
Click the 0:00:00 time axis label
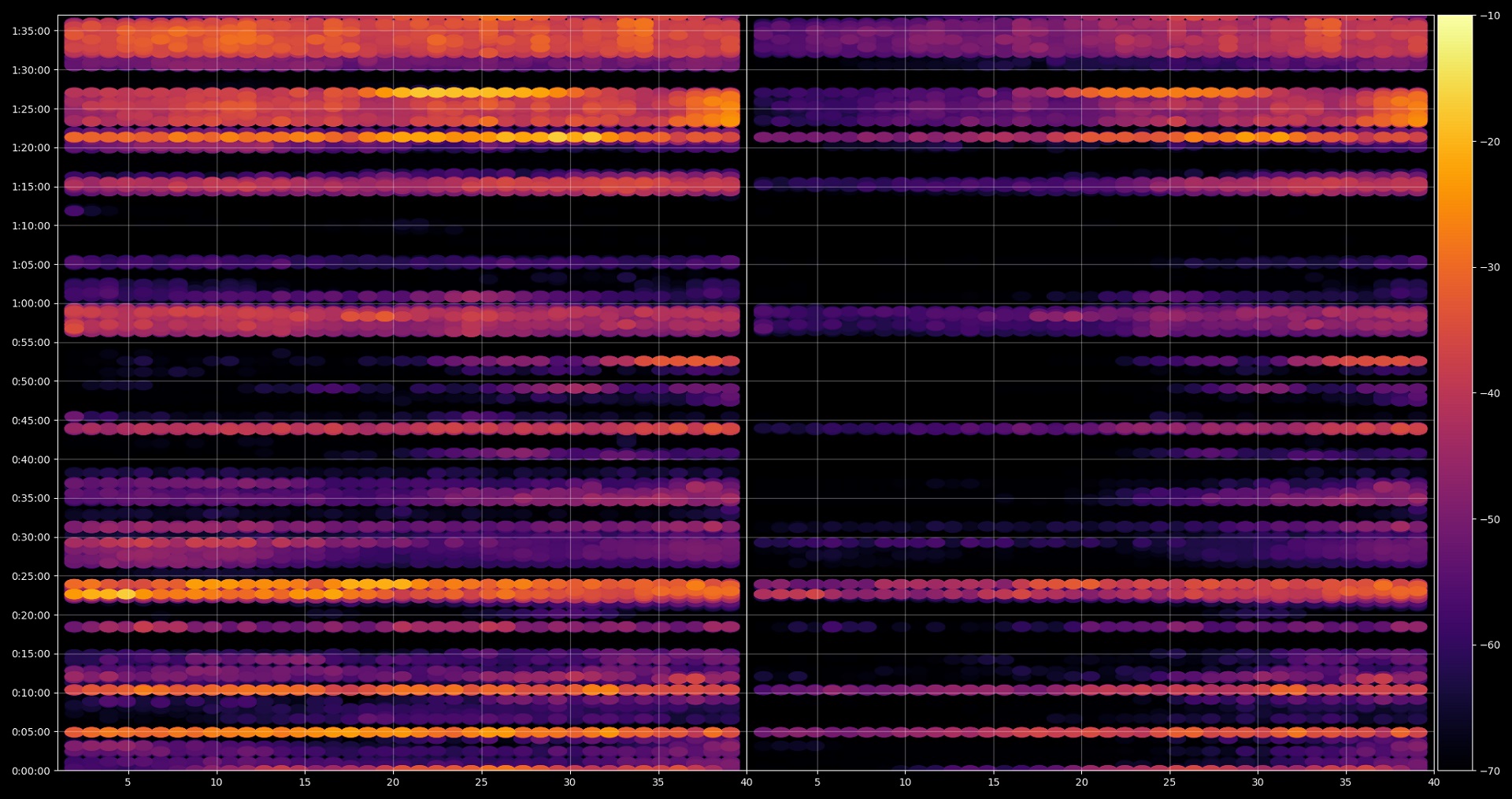[x=31, y=771]
